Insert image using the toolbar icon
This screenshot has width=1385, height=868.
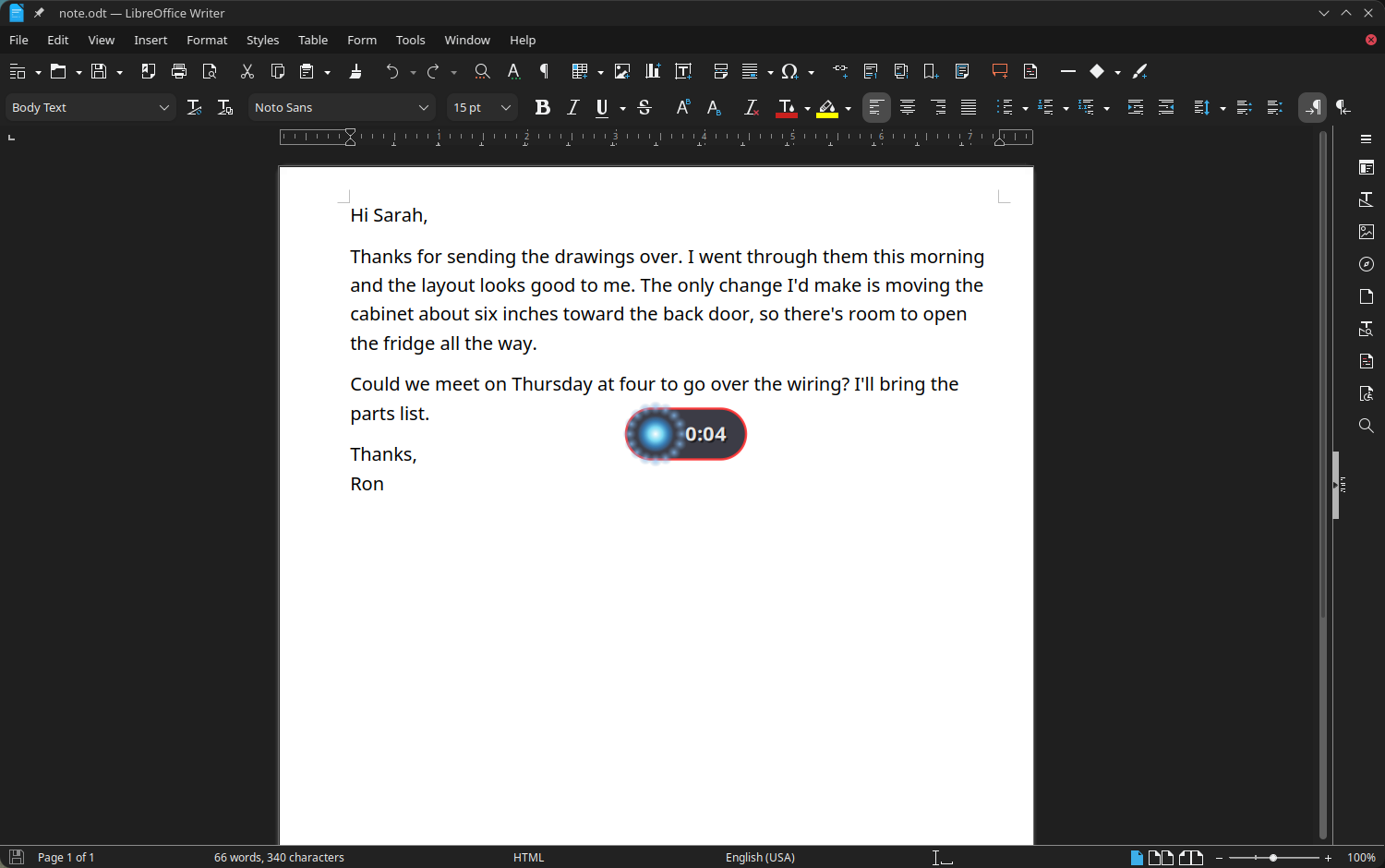pos(622,71)
